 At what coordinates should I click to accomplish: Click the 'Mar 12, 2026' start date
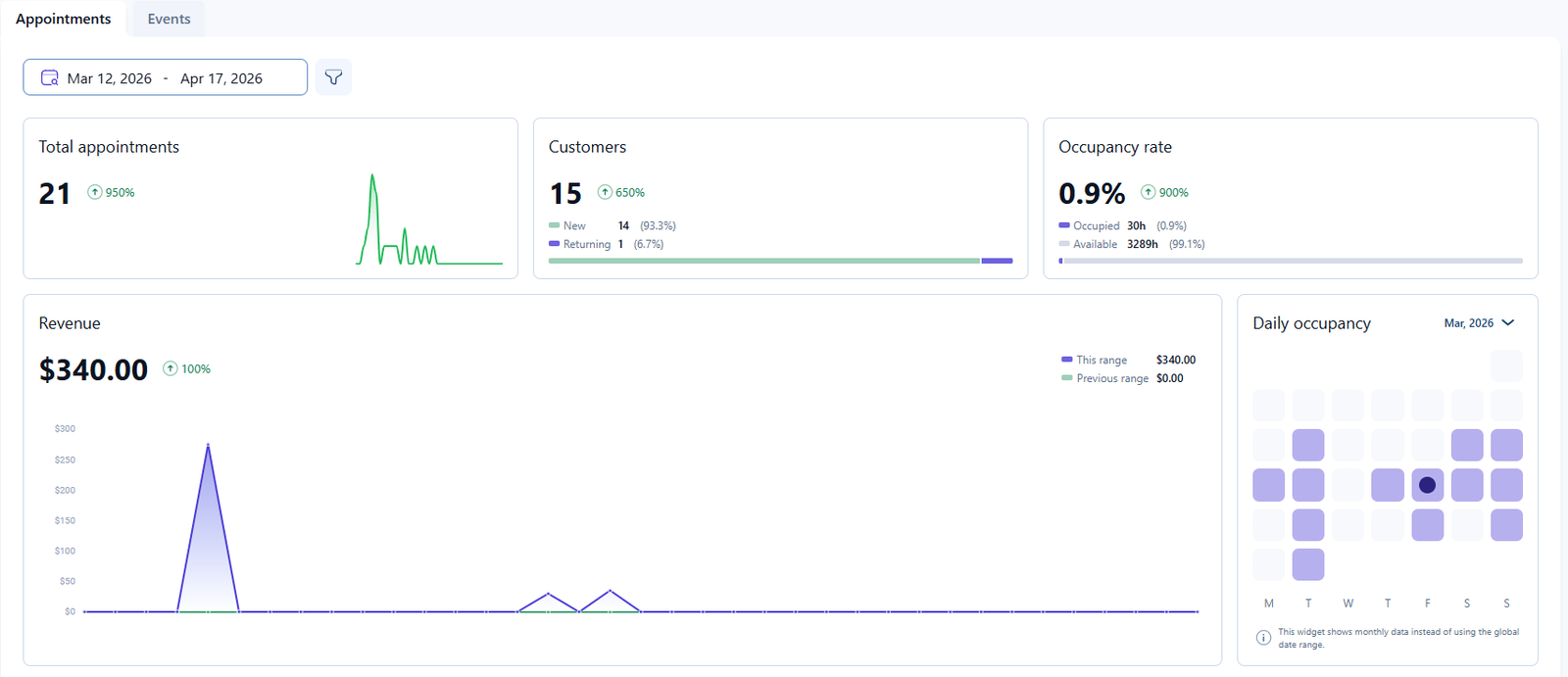[109, 78]
